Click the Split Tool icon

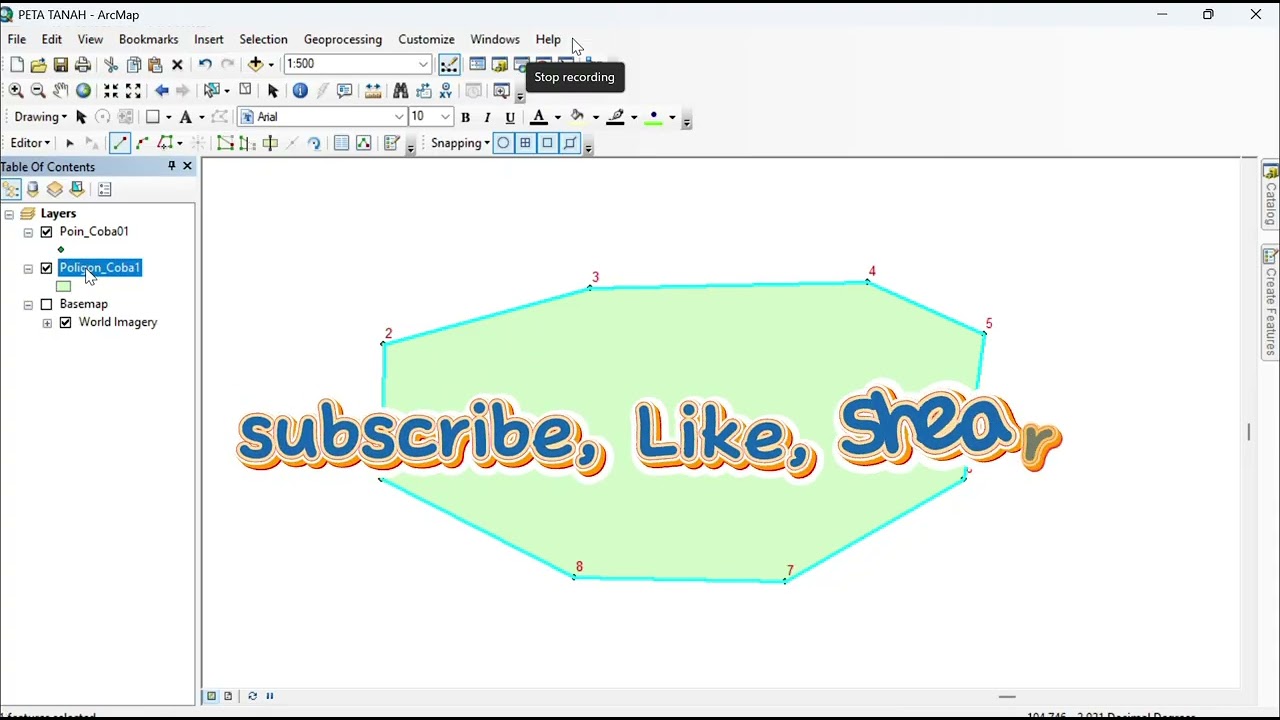point(292,143)
